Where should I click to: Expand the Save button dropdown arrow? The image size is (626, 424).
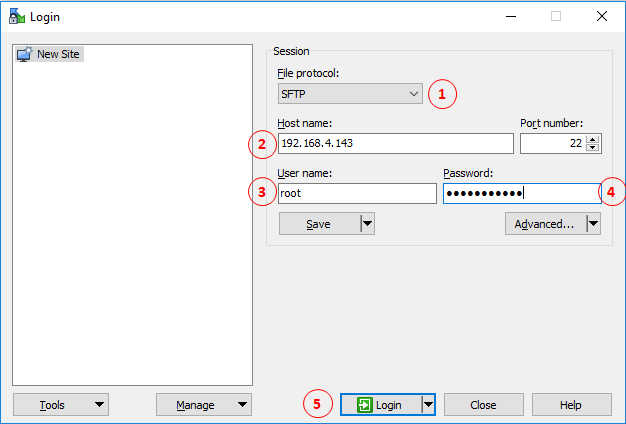(x=367, y=224)
